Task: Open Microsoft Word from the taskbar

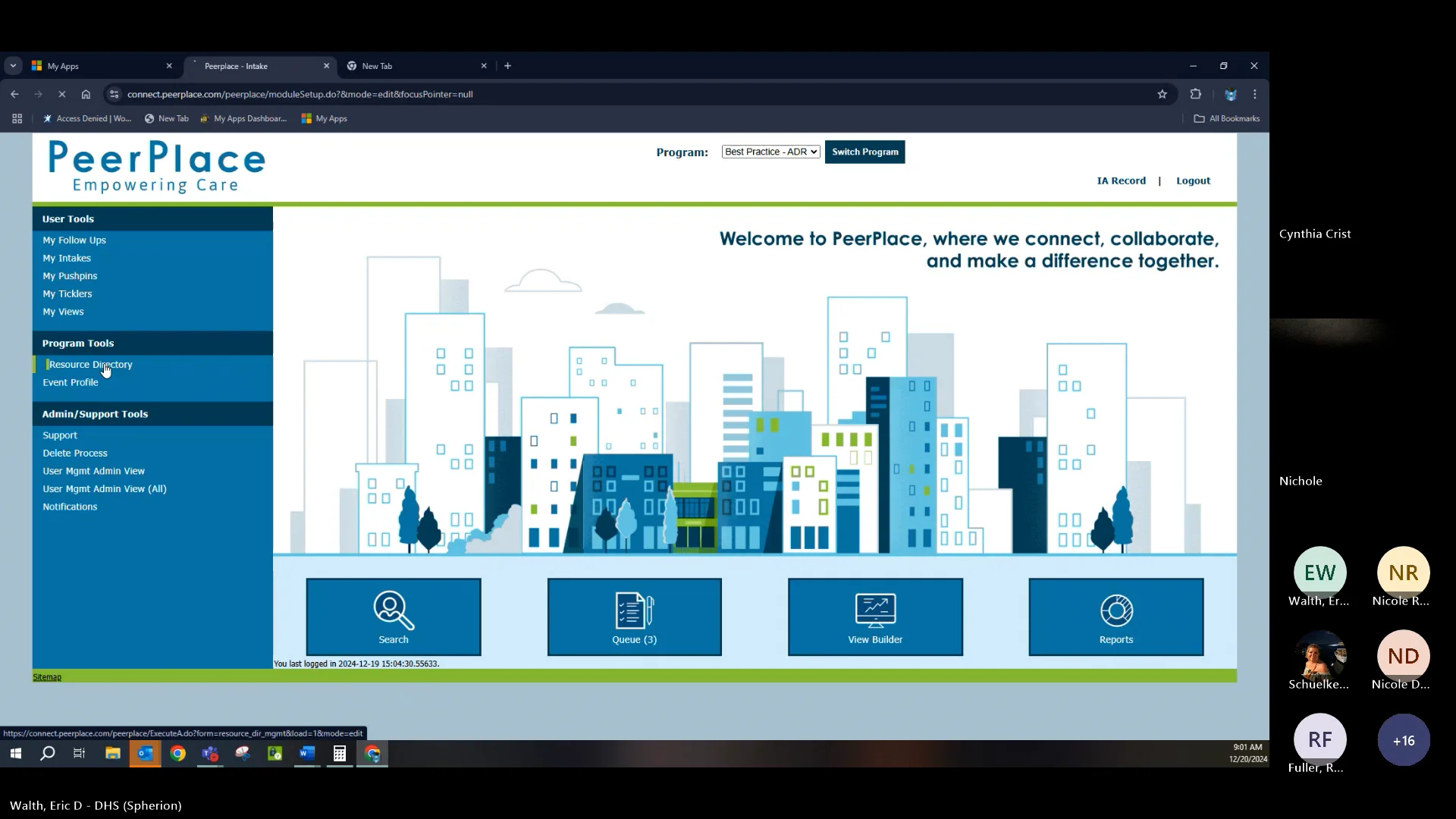Action: [307, 754]
